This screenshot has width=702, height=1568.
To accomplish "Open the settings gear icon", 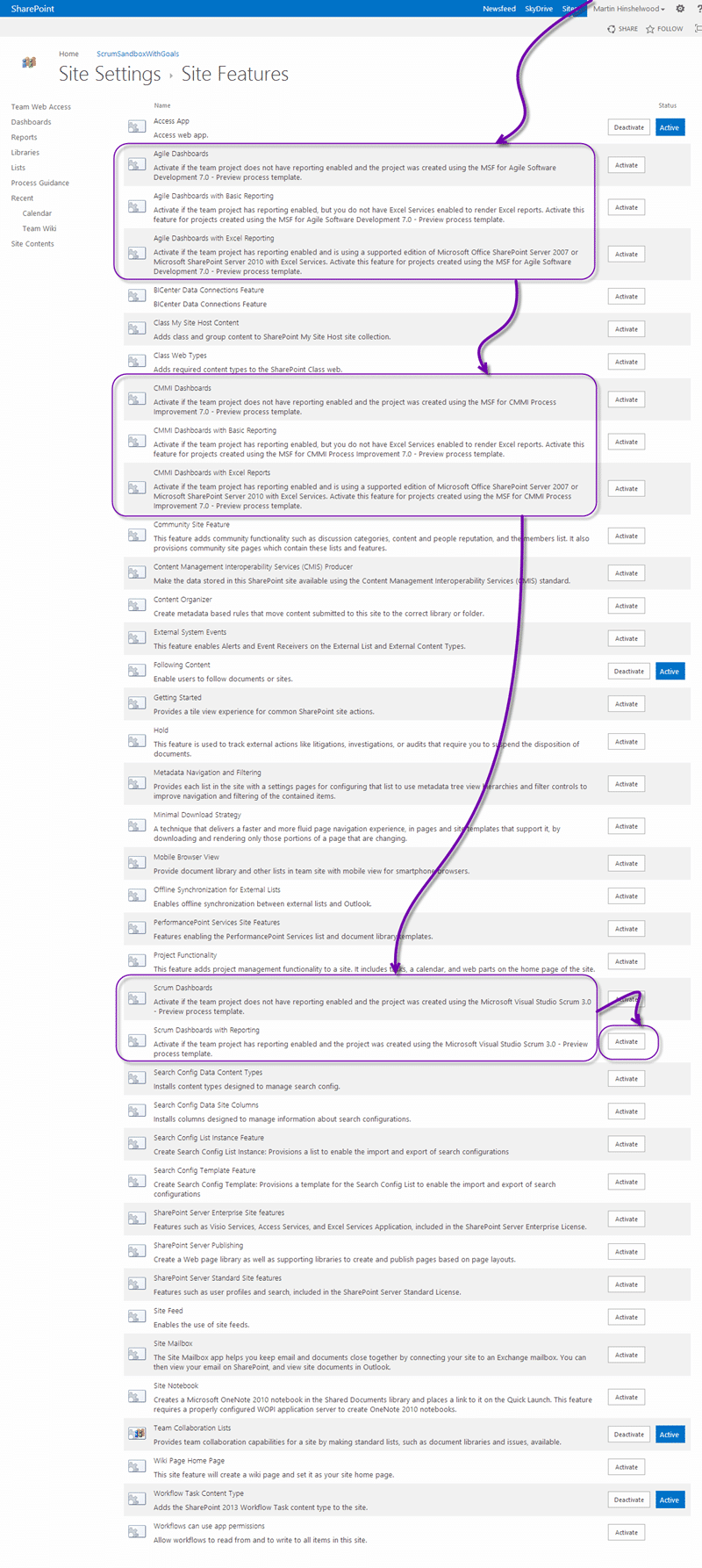I will pos(680,9).
